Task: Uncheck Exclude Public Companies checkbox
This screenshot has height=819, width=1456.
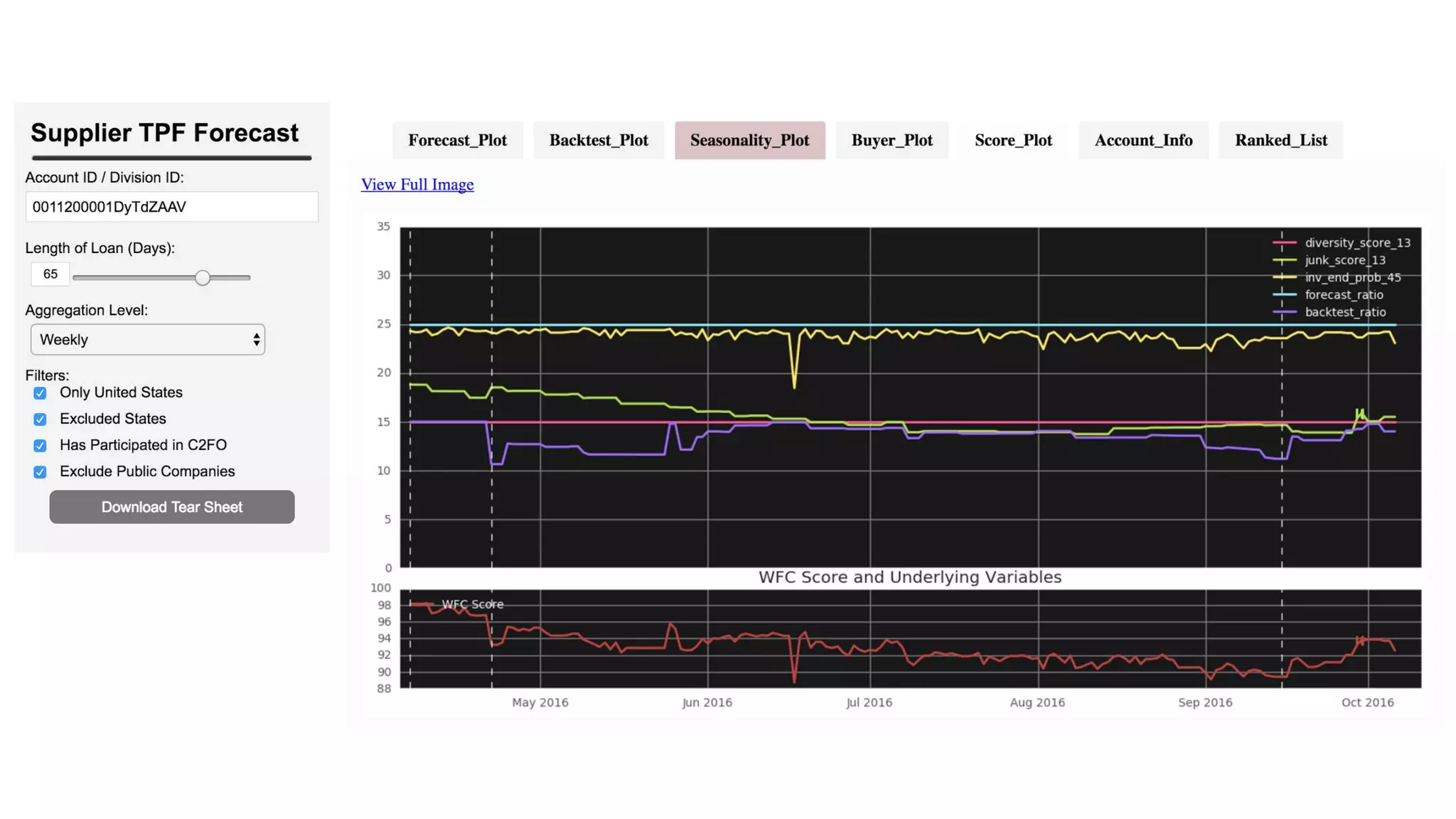Action: click(x=41, y=472)
